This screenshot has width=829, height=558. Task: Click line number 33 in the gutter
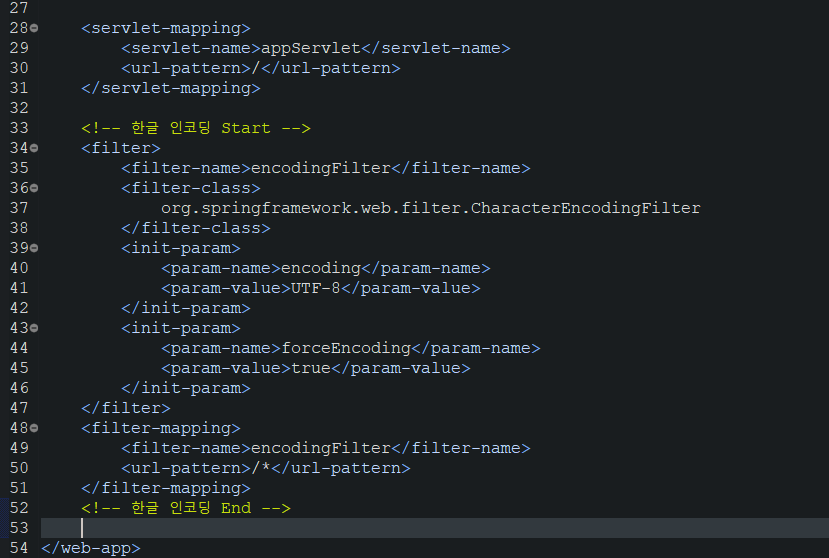pyautogui.click(x=19, y=128)
